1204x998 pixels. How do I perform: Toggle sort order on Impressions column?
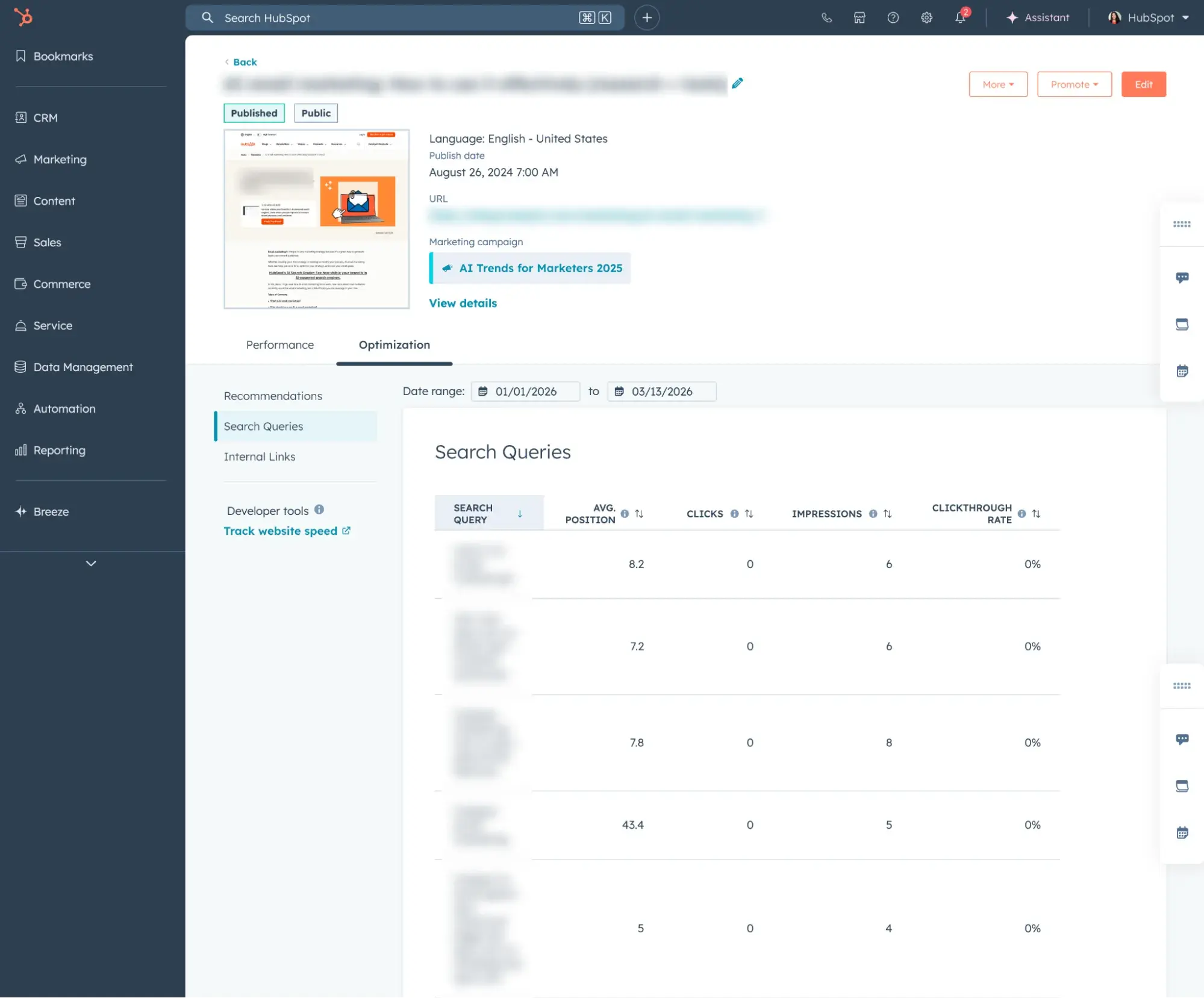tap(887, 514)
